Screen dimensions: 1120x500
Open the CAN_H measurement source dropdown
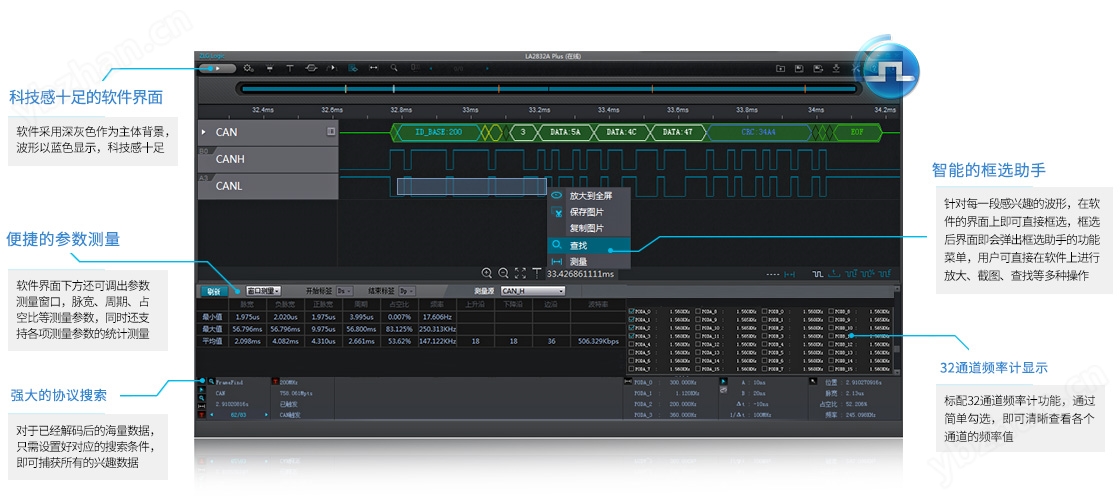[532, 291]
